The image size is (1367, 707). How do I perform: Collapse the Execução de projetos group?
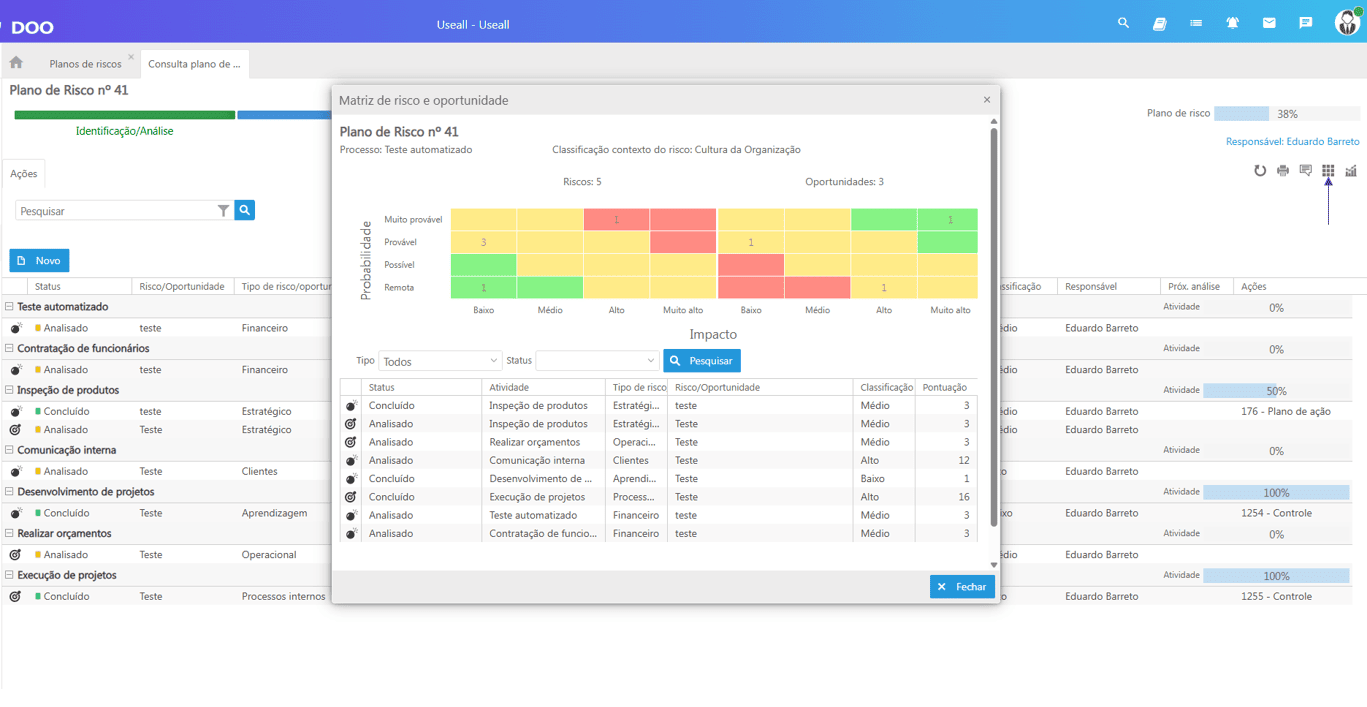coord(9,575)
